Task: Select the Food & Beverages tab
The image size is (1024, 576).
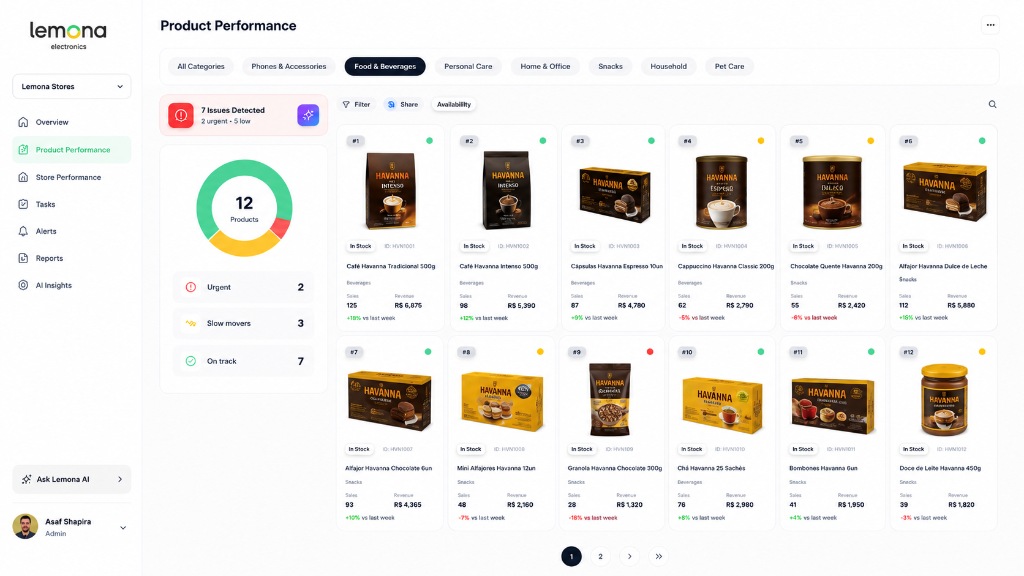Action: click(x=385, y=67)
